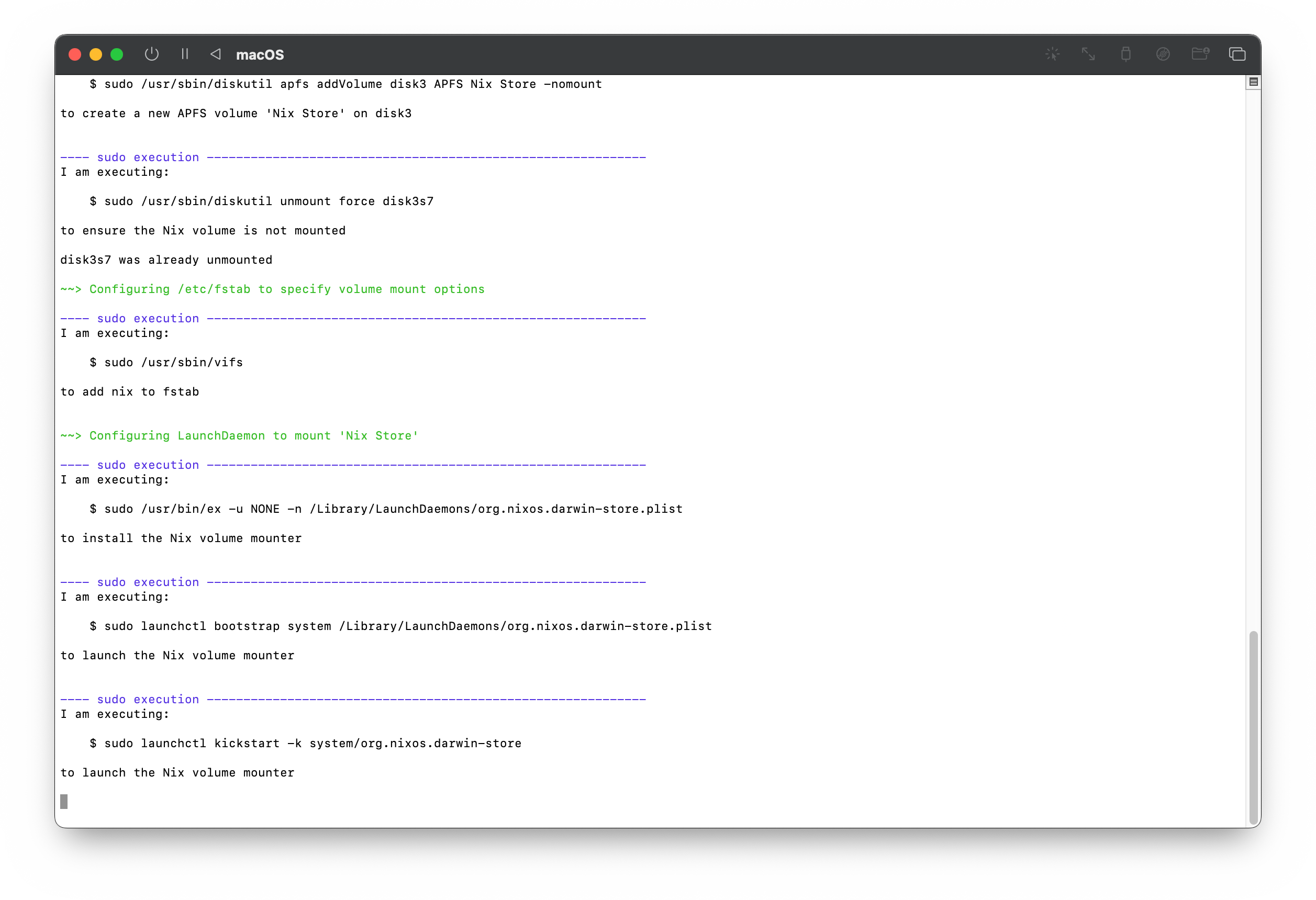
Task: Shut down the VM with the power icon
Action: (151, 54)
